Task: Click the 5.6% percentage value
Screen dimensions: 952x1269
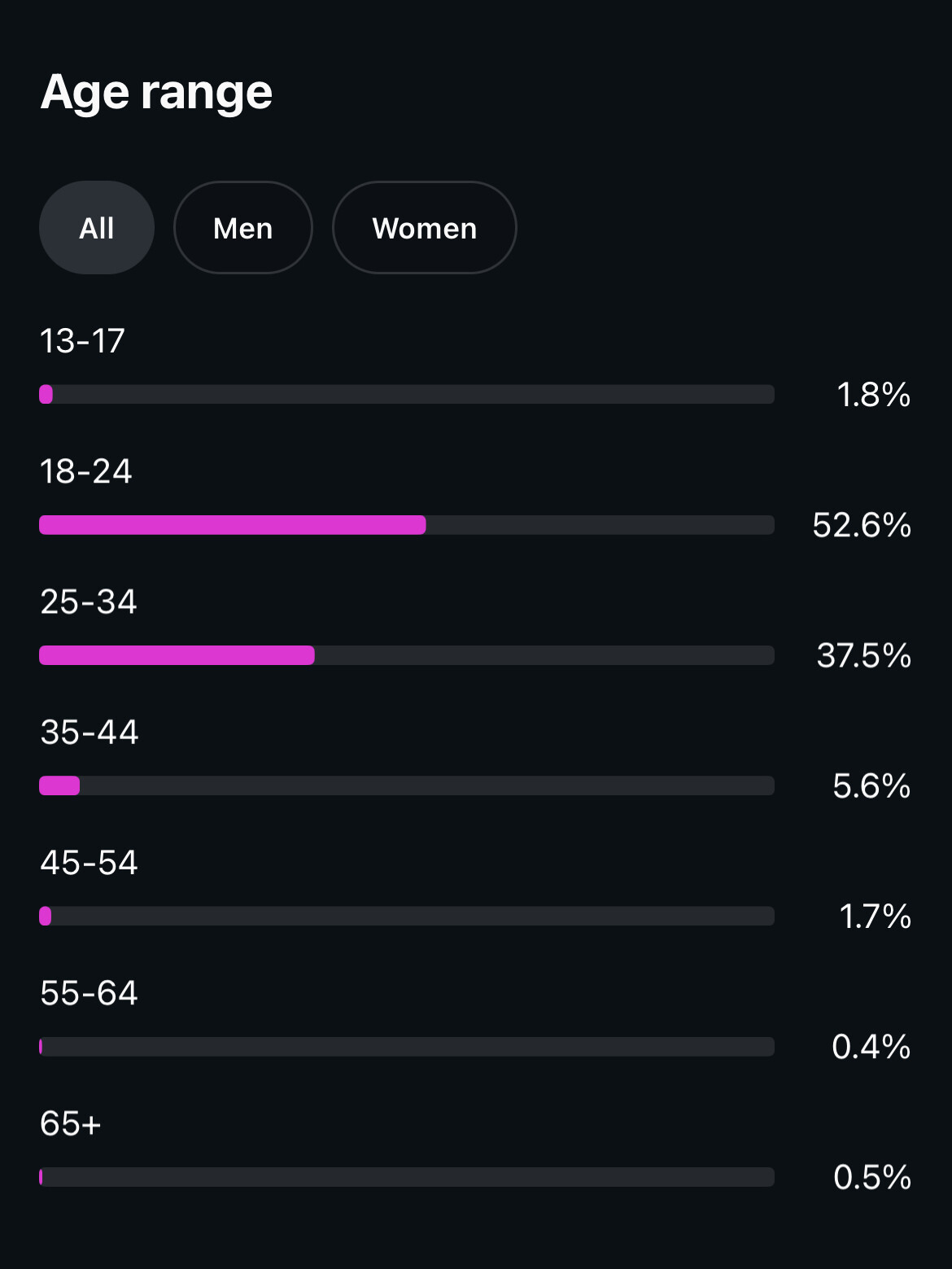Action: [871, 785]
